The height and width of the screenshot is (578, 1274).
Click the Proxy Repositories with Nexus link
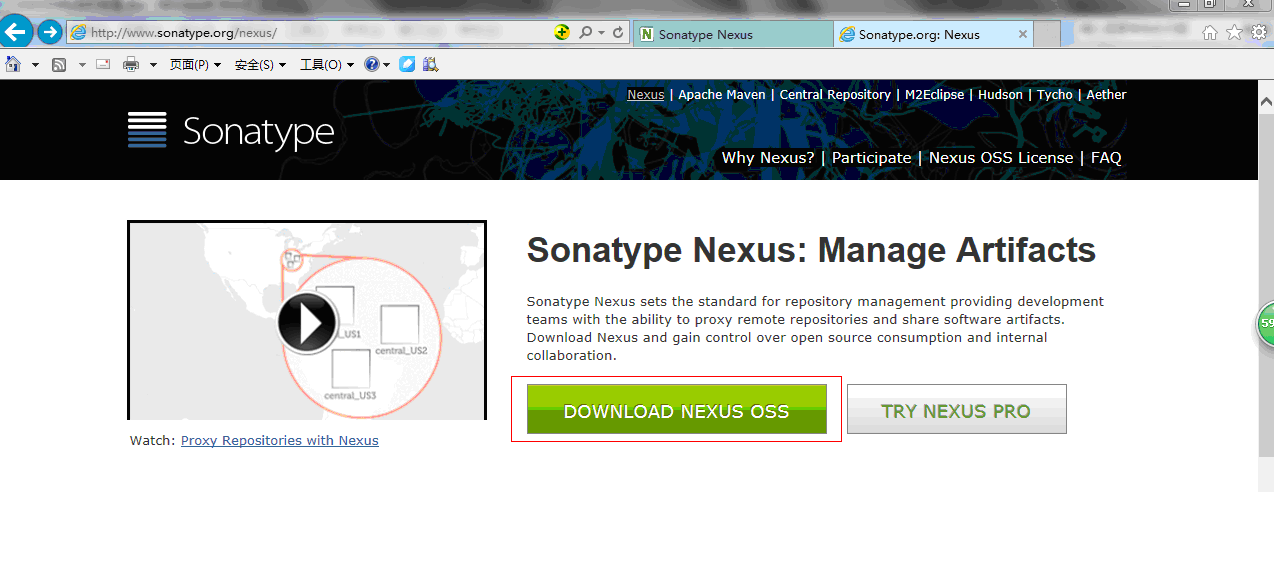click(280, 440)
